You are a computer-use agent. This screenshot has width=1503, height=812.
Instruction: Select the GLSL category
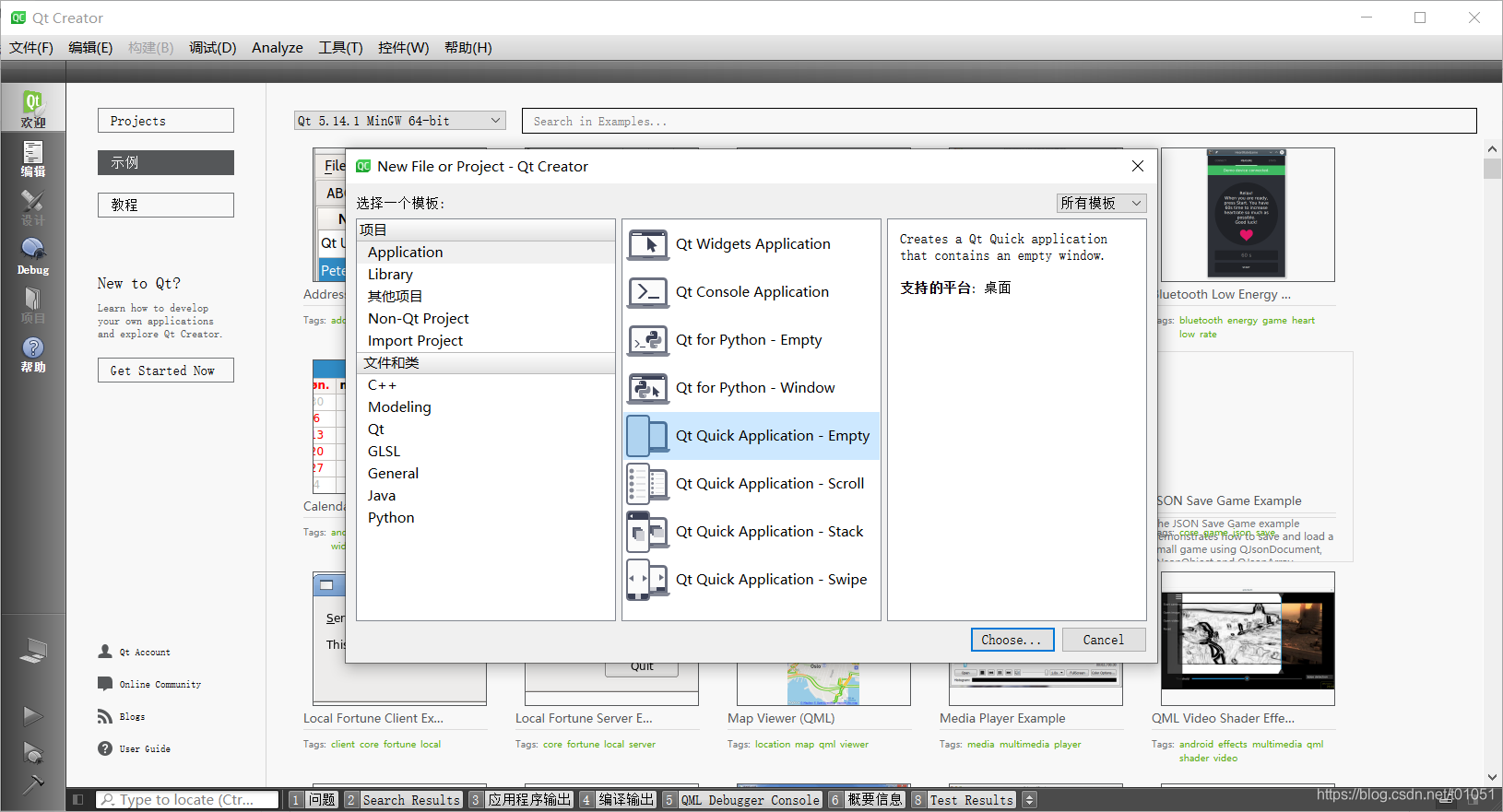[486, 452]
